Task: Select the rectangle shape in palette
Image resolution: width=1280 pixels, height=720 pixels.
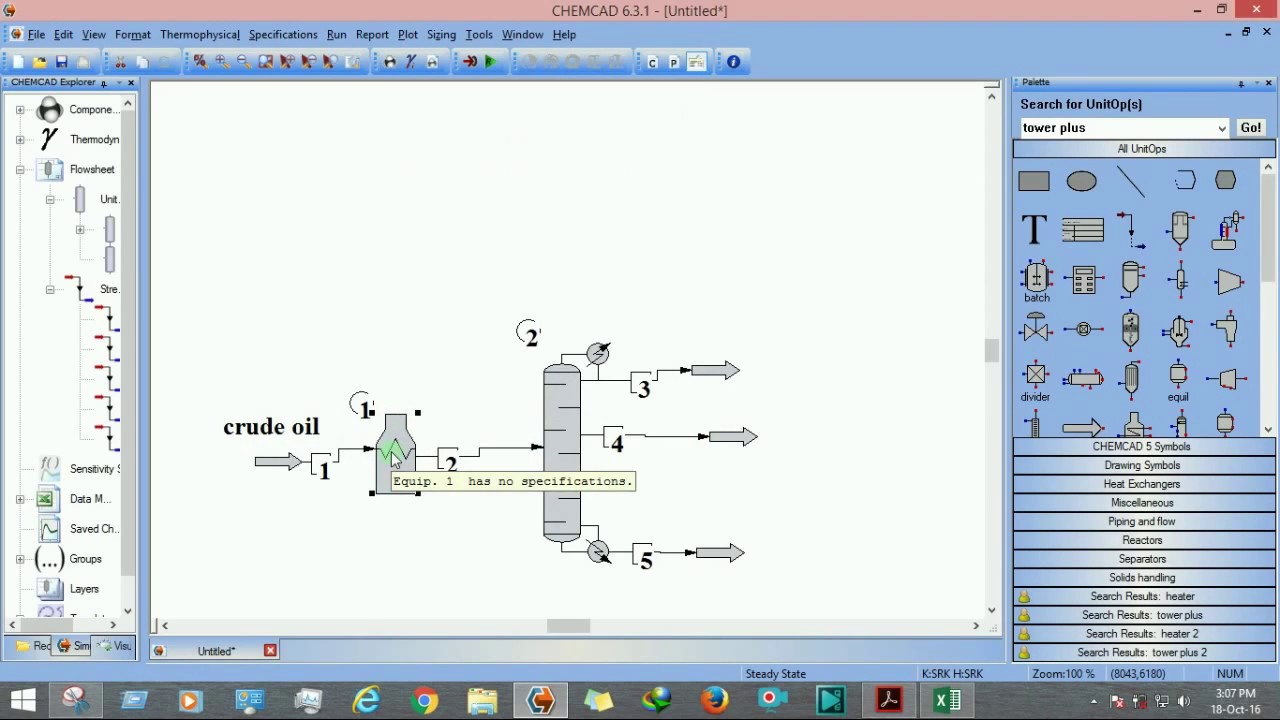Action: click(x=1034, y=181)
